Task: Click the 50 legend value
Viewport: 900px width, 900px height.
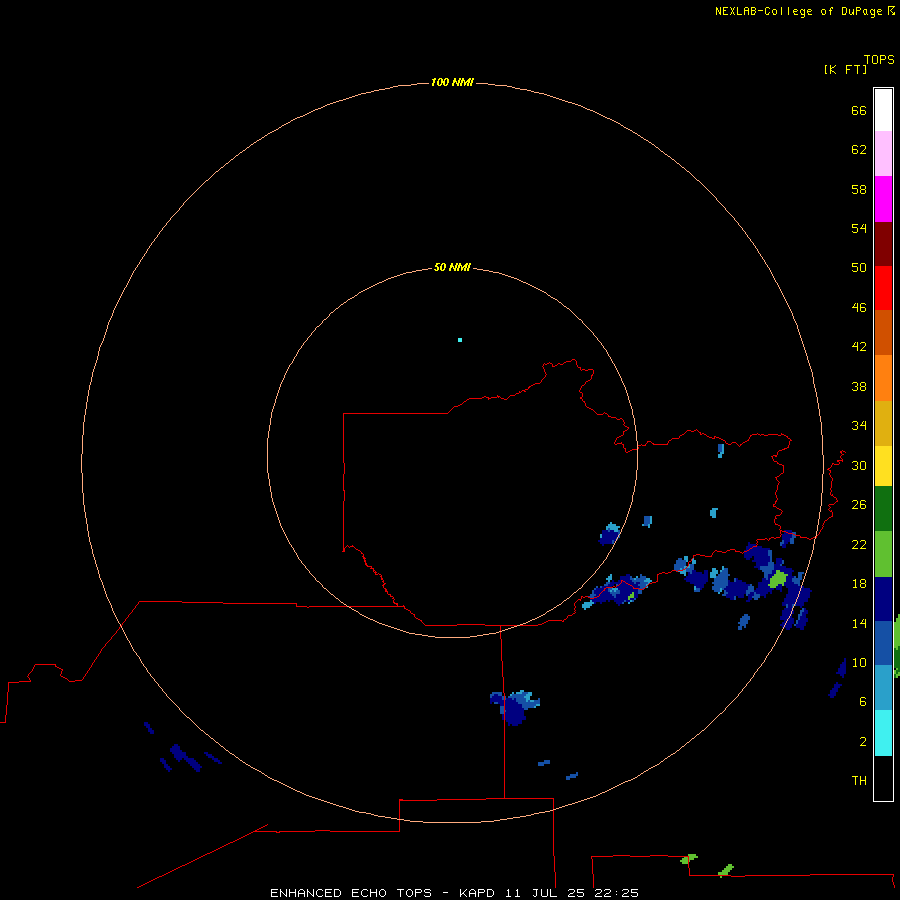Action: tap(859, 268)
